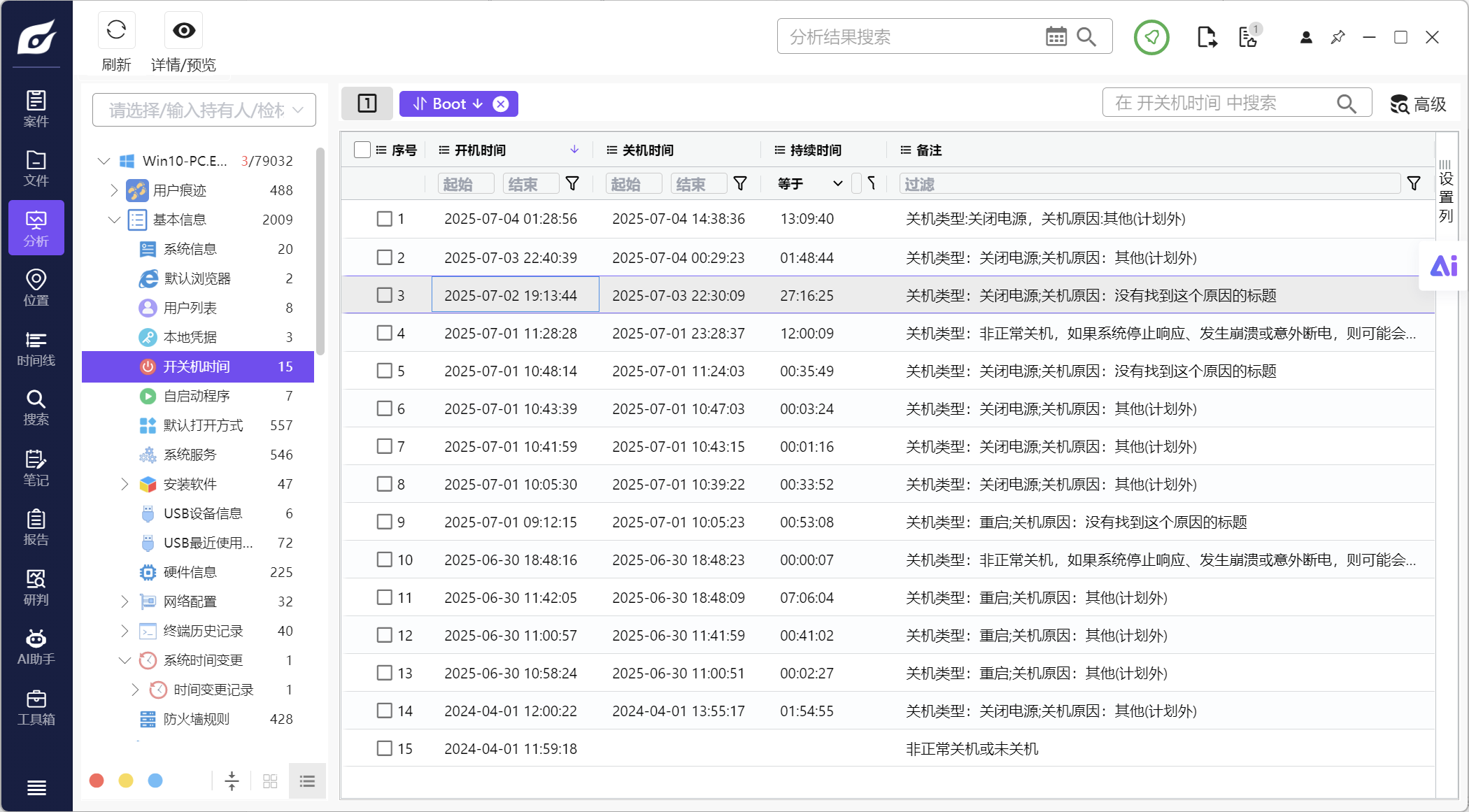
Task: Click the red color tag dot
Action: click(97, 781)
